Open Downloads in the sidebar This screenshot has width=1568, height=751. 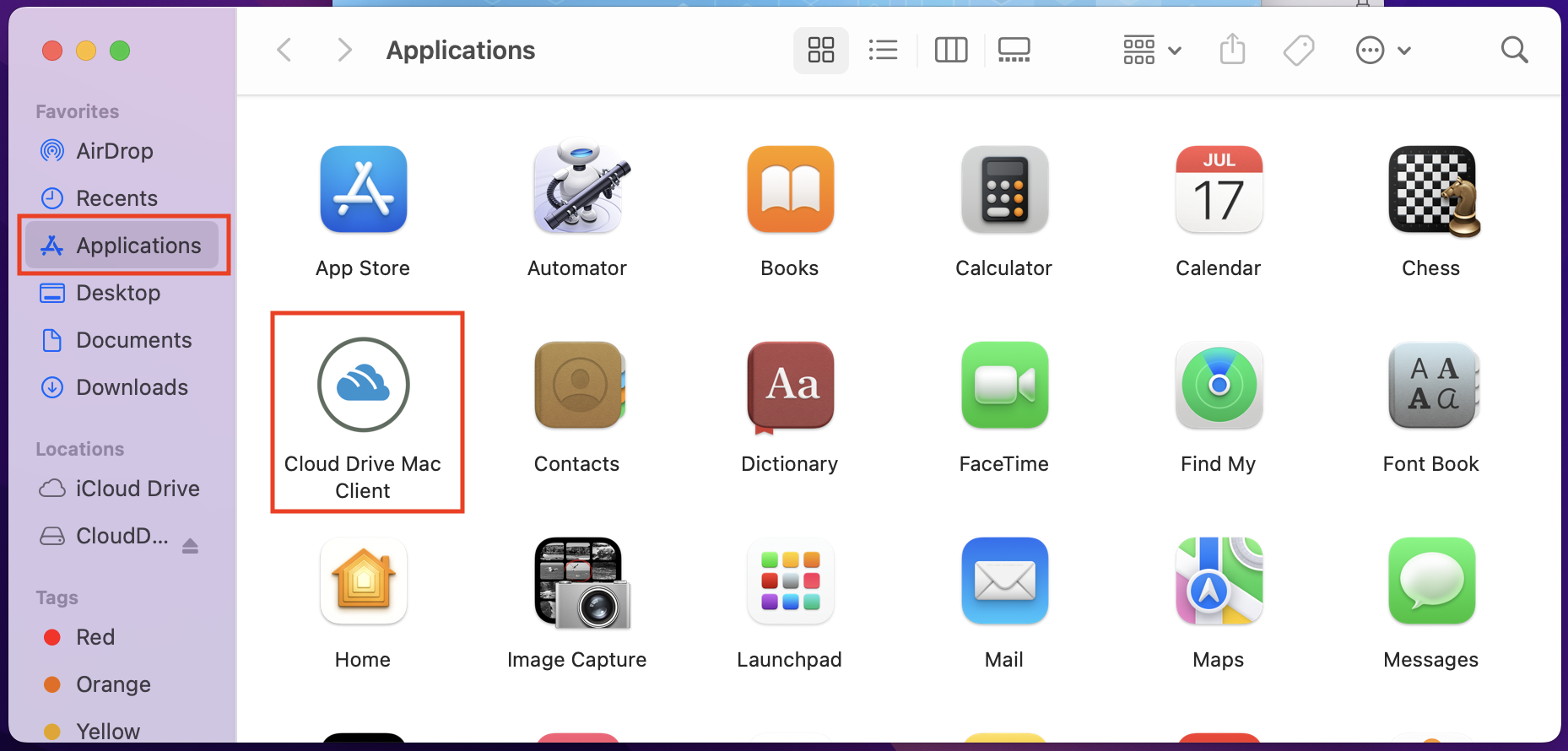(x=122, y=387)
